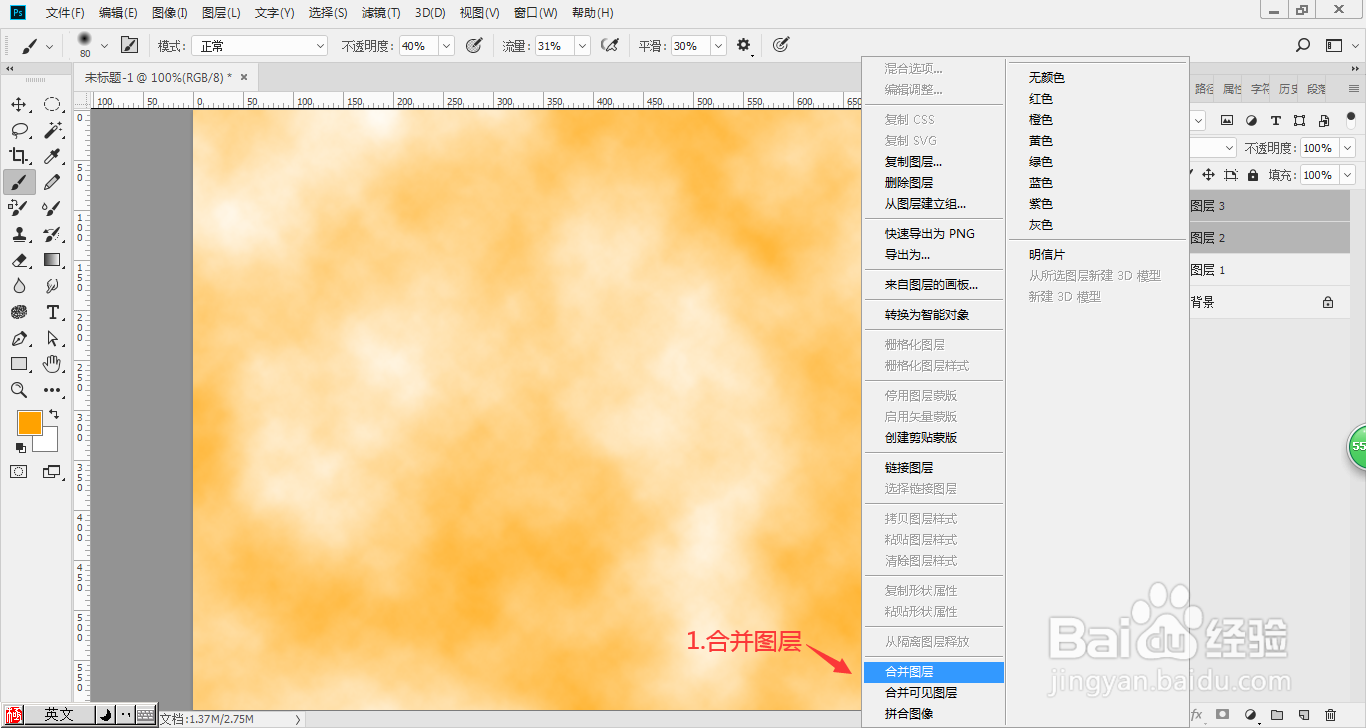Select the Magic Wand tool
Image resolution: width=1366 pixels, height=728 pixels.
coord(52,130)
